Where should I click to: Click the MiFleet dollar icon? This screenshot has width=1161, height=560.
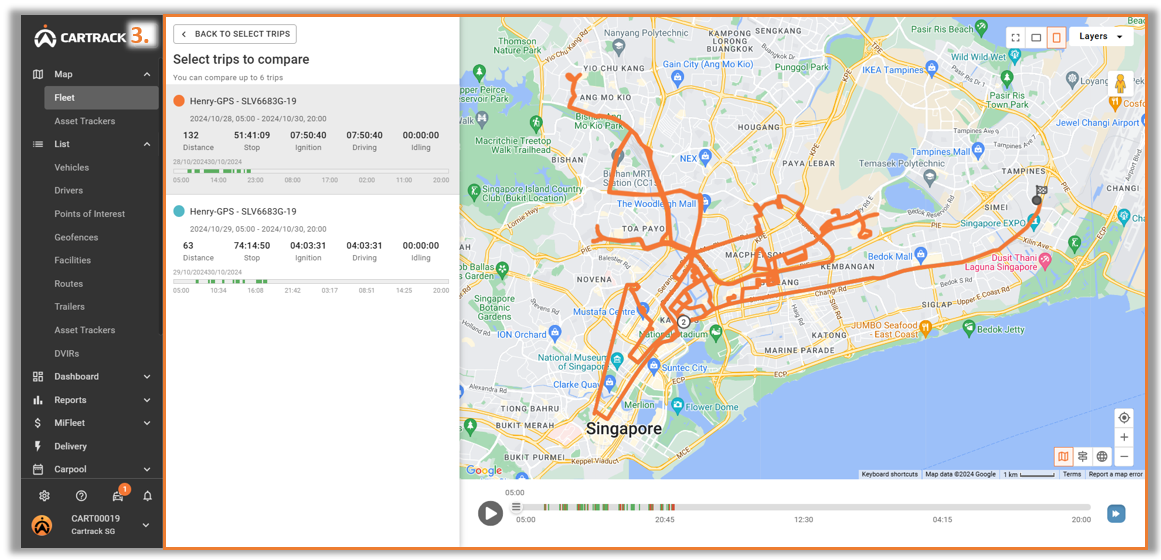point(38,423)
